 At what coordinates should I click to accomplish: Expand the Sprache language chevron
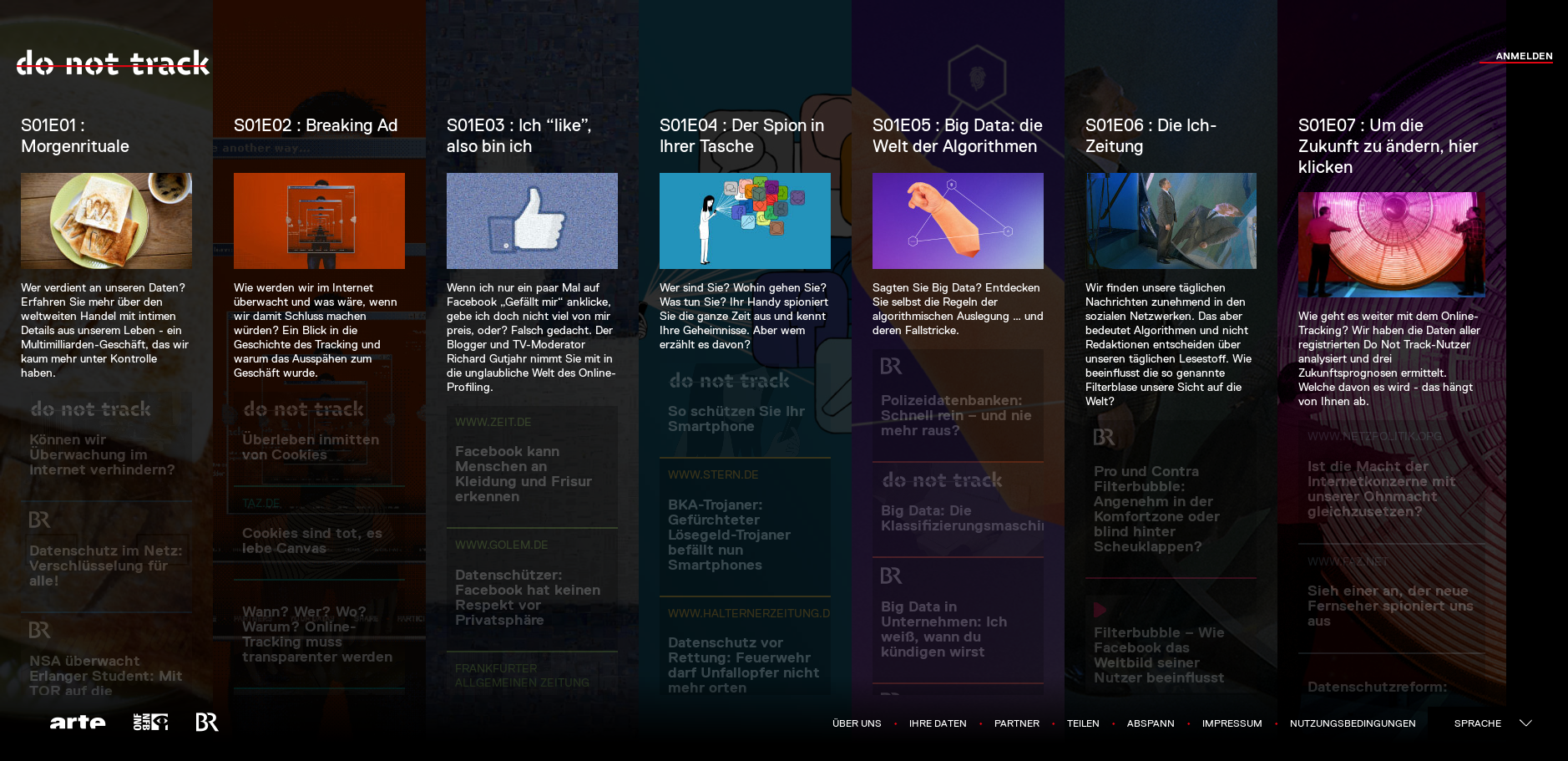pyautogui.click(x=1525, y=723)
